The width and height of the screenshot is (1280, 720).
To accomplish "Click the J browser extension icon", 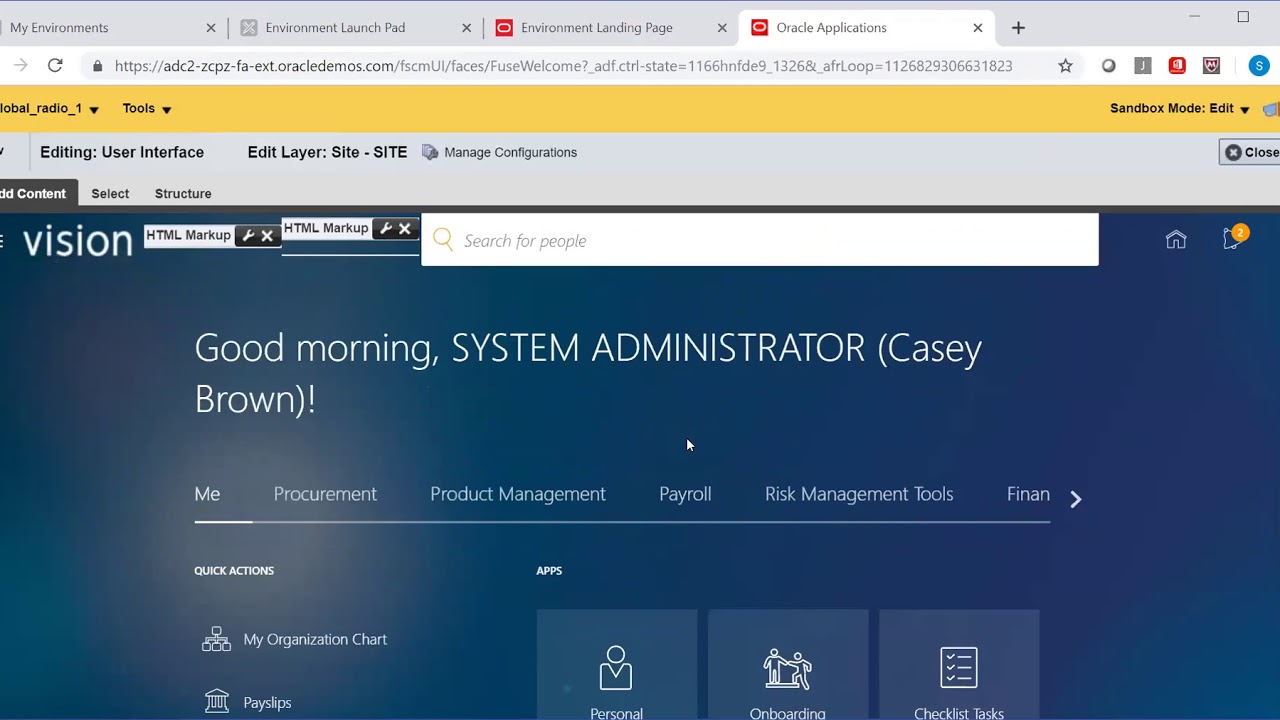I will pyautogui.click(x=1142, y=66).
